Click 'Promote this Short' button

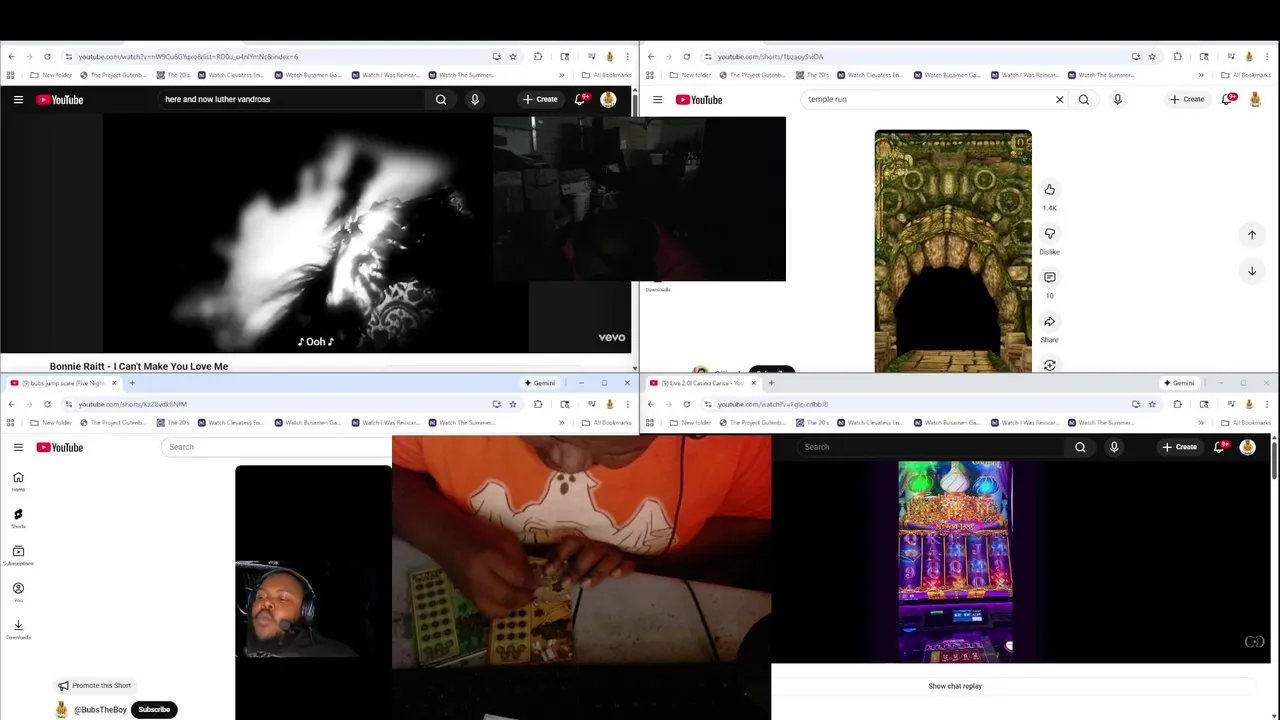pos(95,686)
